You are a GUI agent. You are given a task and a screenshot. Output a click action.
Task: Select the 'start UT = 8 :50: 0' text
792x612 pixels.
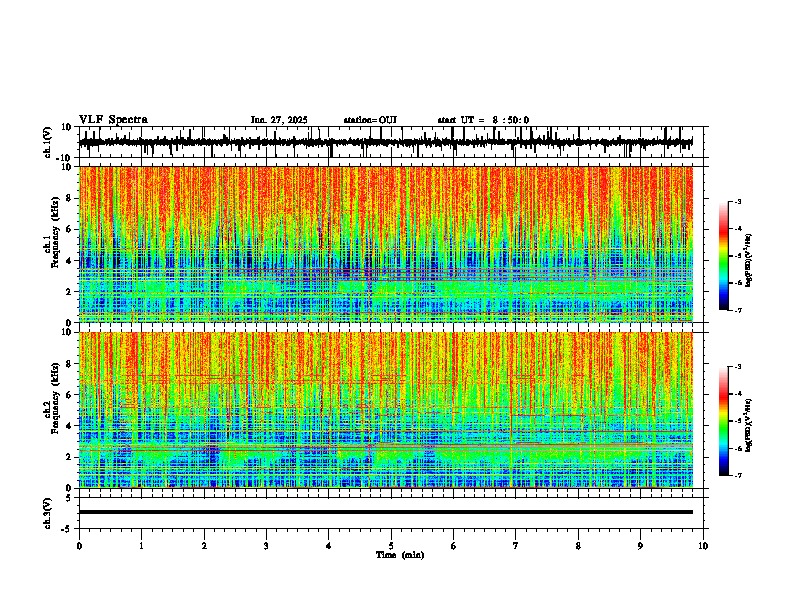click(483, 120)
